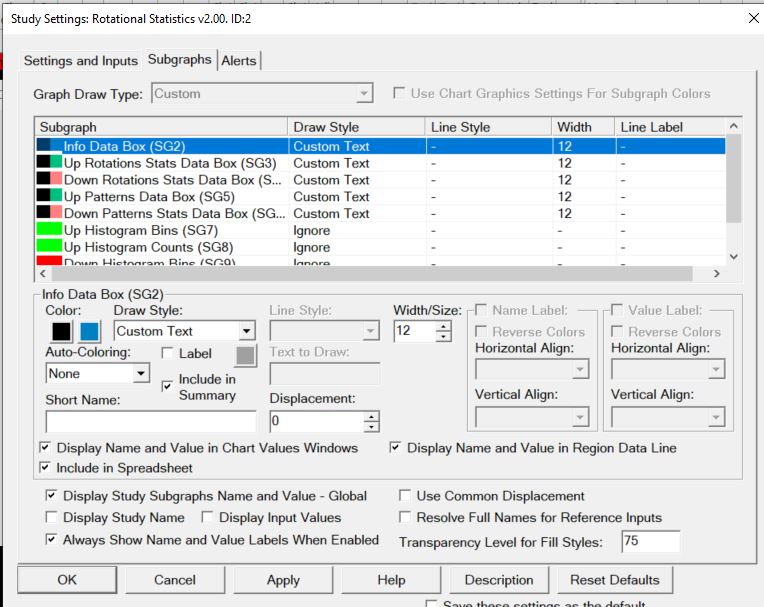
Task: Enable Use Common Displacement checkbox
Action: (x=405, y=495)
